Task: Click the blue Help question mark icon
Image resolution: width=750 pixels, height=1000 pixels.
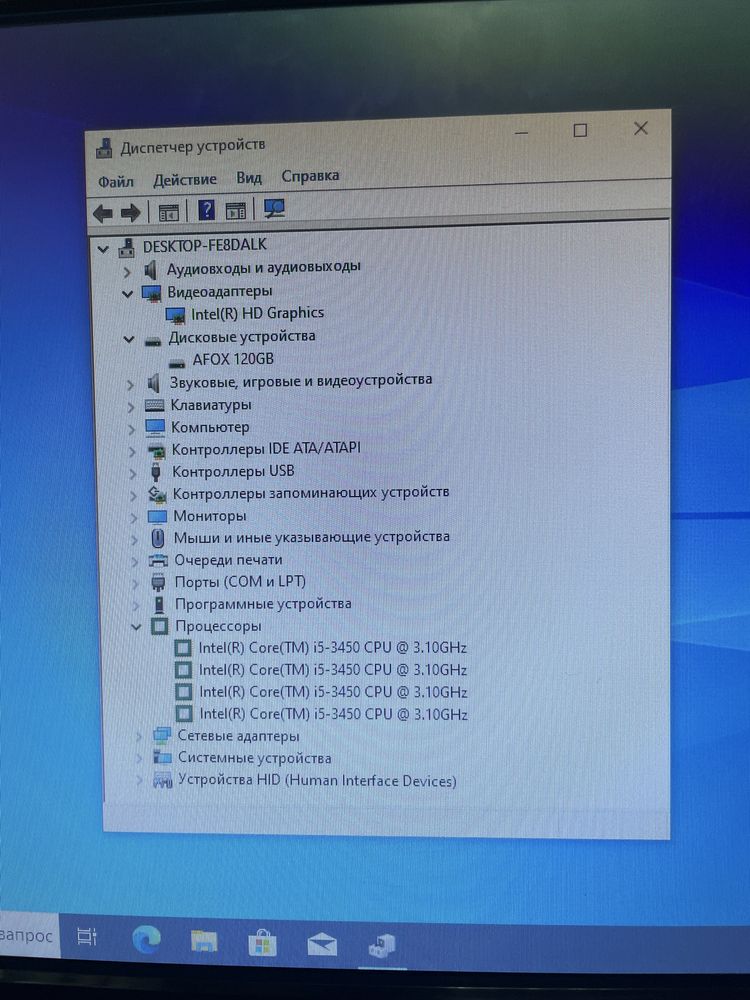Action: pos(206,210)
